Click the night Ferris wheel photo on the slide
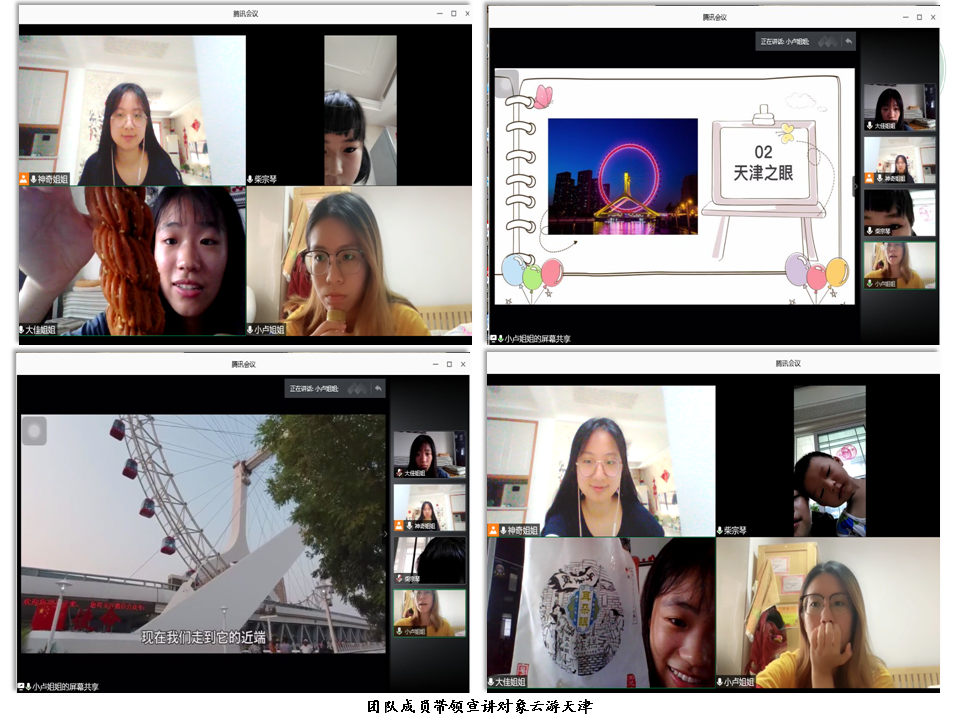This screenshot has height=720, width=960. 622,176
